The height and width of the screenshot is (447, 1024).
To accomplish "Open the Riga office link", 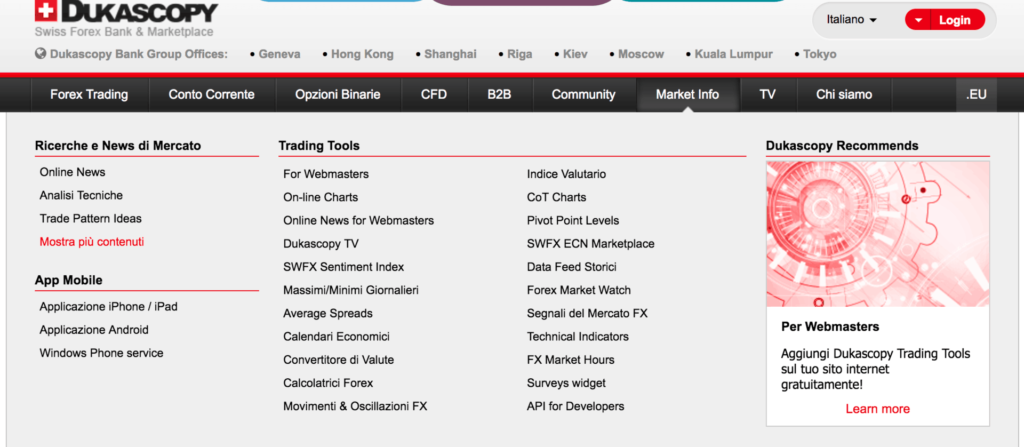I will (520, 54).
